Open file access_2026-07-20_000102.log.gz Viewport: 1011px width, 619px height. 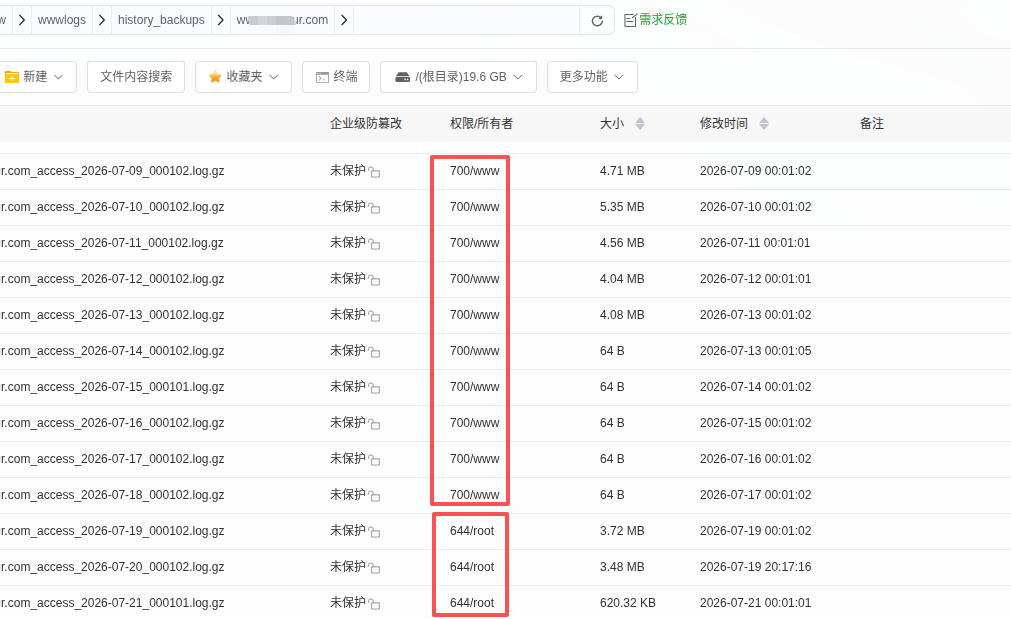[x=112, y=567]
